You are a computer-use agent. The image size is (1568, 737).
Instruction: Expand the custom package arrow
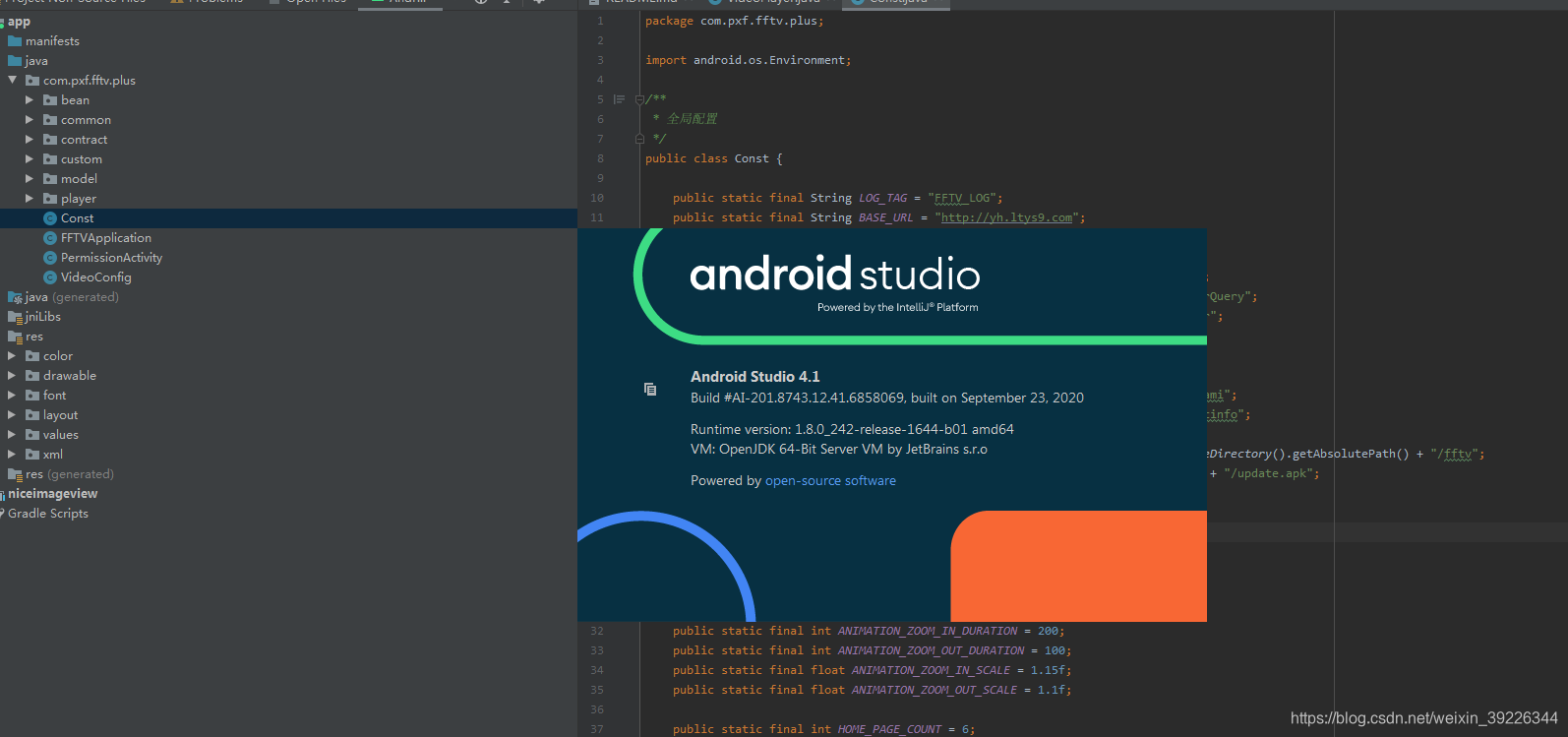click(x=30, y=159)
